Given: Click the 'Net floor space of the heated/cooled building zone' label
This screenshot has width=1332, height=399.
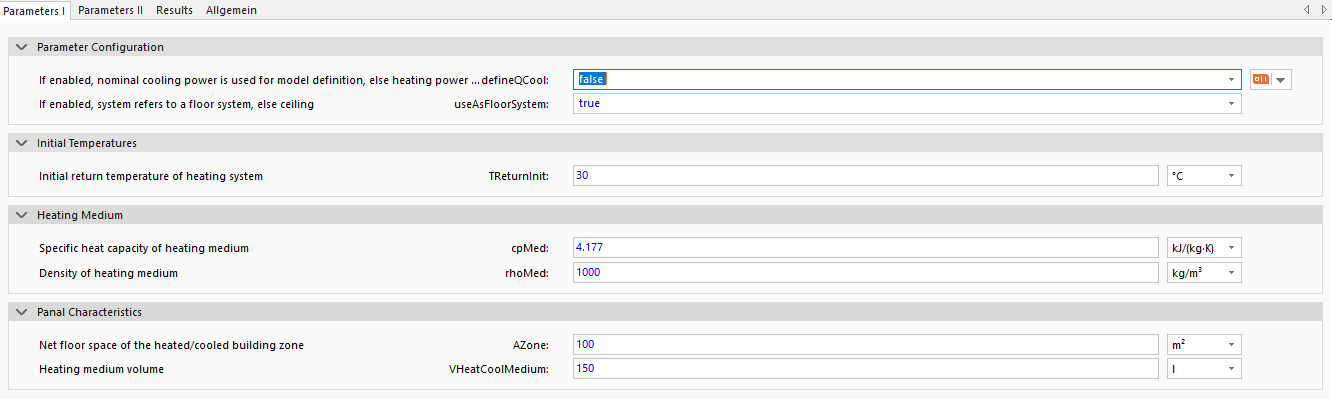Looking at the screenshot, I should point(171,345).
